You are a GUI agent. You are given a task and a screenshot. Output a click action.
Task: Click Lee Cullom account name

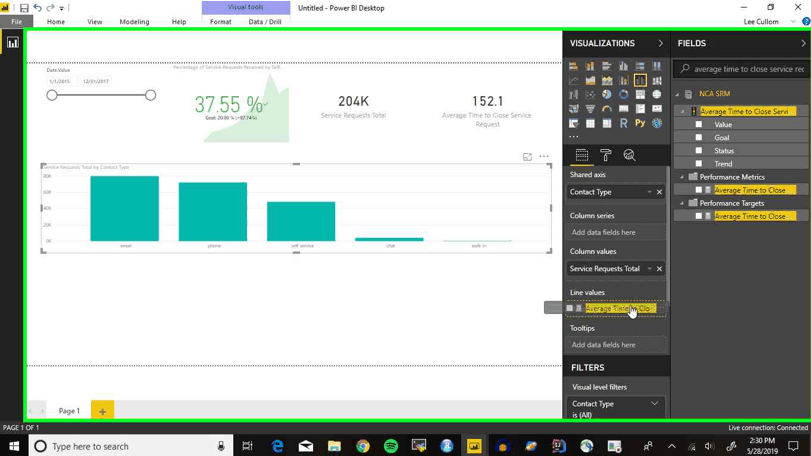coord(761,22)
